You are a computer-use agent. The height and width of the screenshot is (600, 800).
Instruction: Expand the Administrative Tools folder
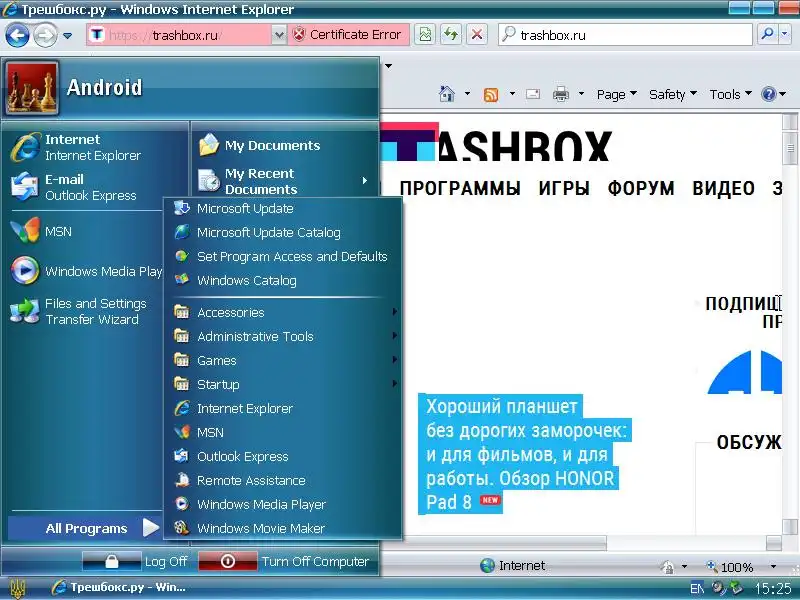(x=283, y=336)
